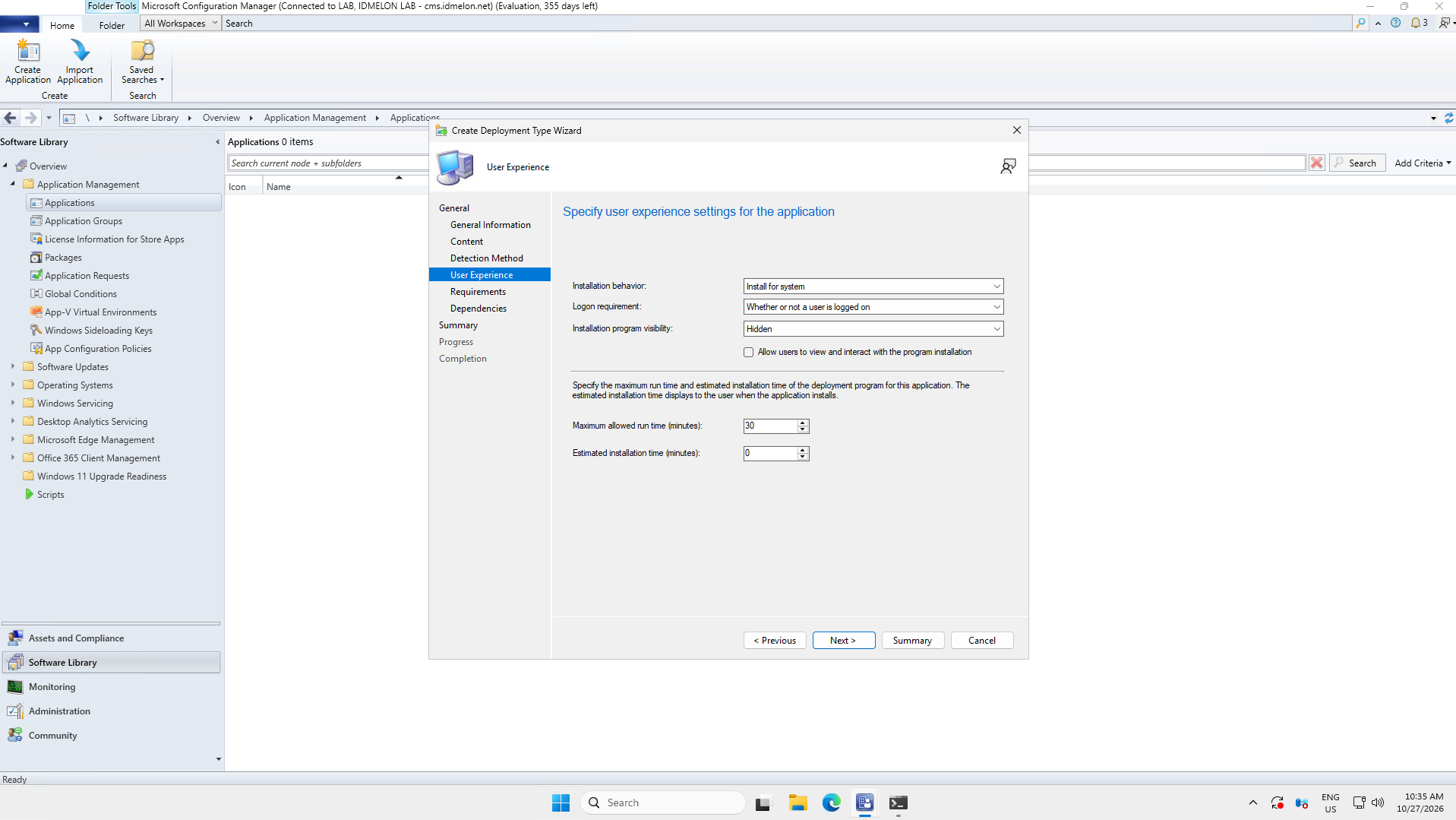Increase maximum allowed run time spinner
Image resolution: width=1456 pixels, height=820 pixels.
coord(803,423)
